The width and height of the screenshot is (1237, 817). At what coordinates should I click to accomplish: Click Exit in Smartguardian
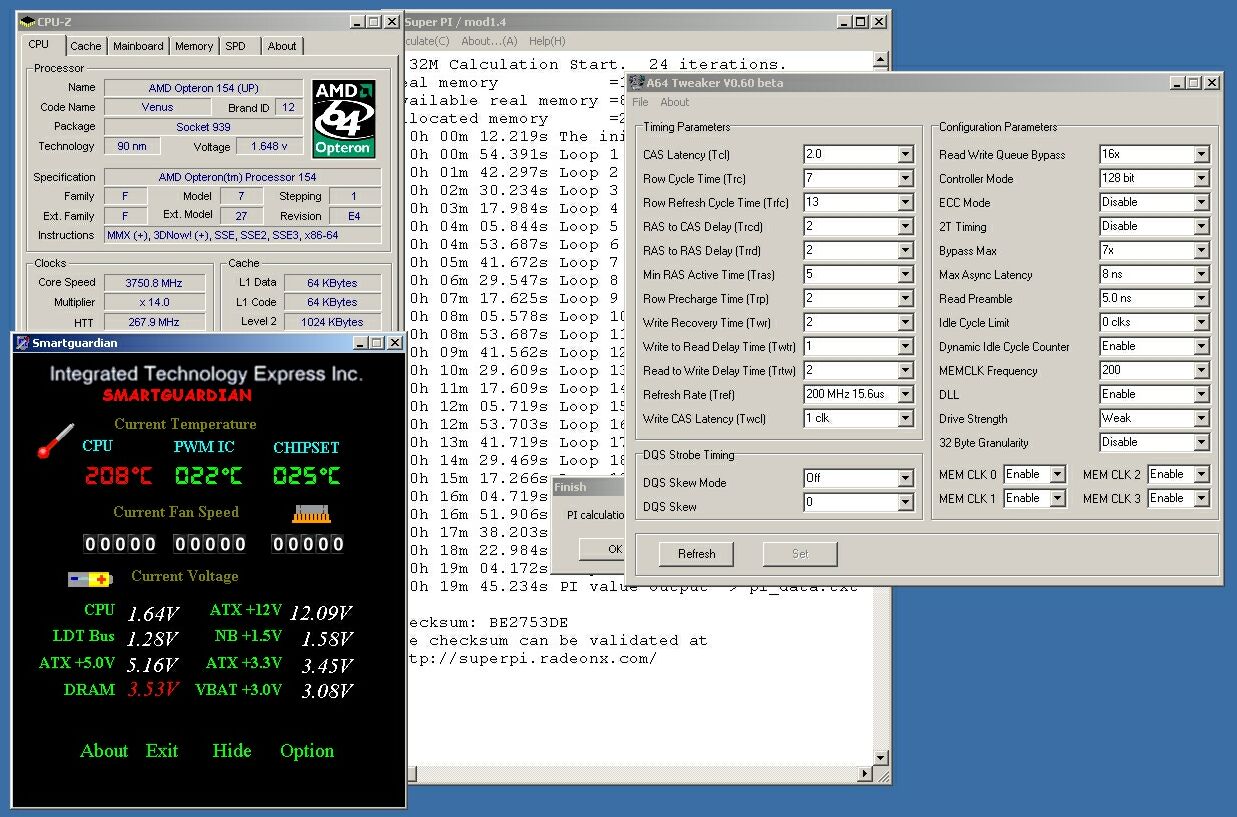coord(162,751)
